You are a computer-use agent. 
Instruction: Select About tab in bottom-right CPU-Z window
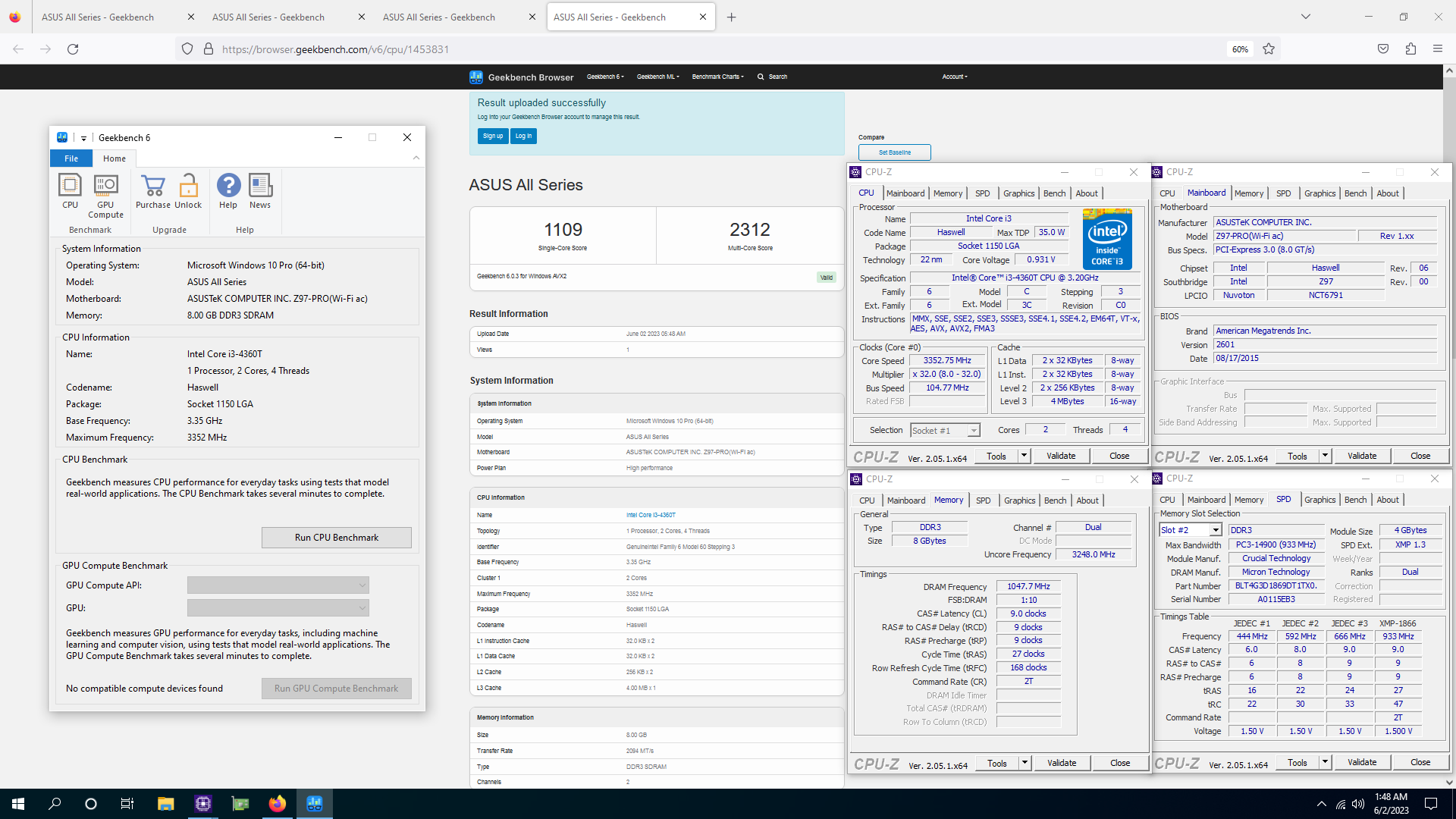pos(1388,500)
